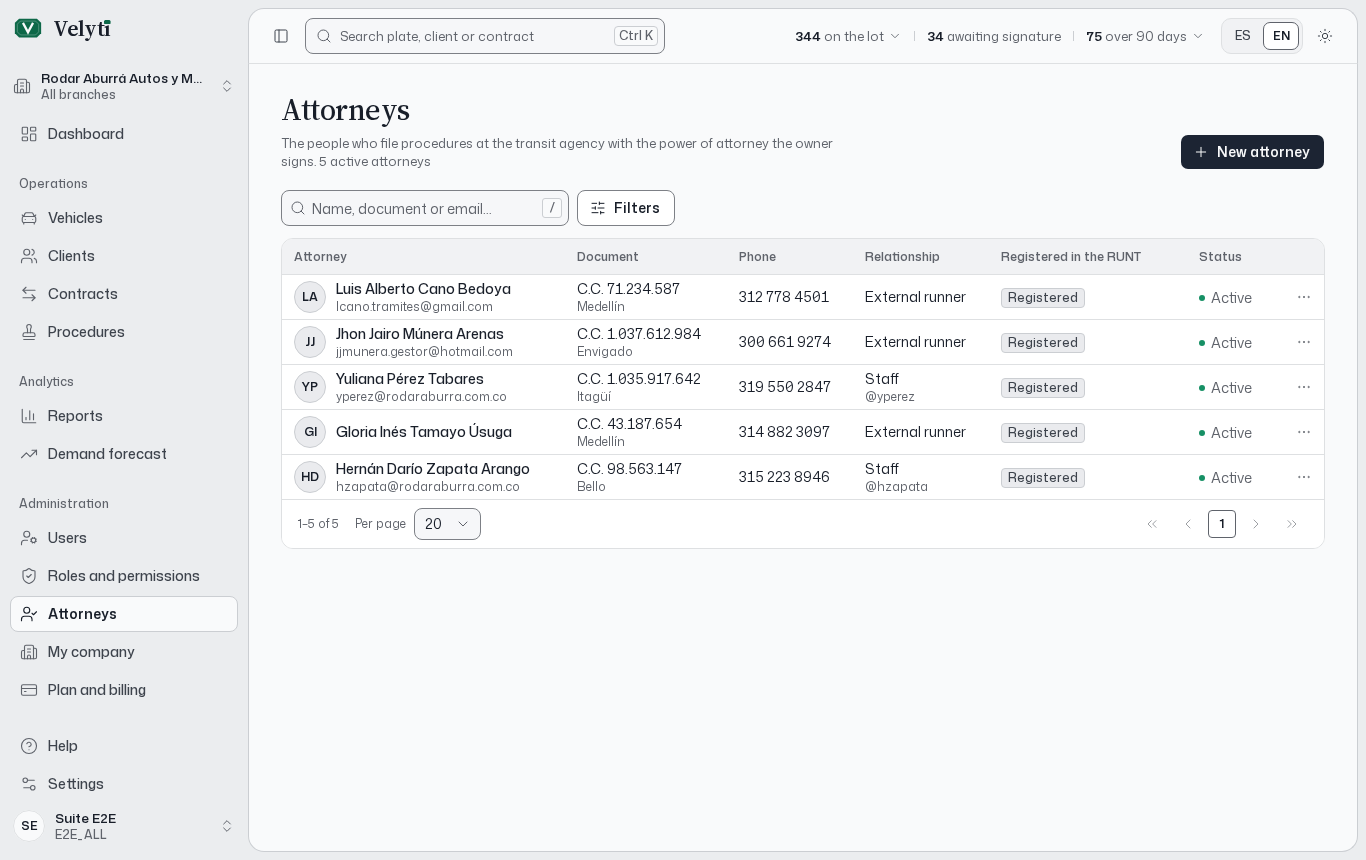
Task: Click the Registered badge for Jhon Jairo Múnera
Action: click(x=1043, y=342)
